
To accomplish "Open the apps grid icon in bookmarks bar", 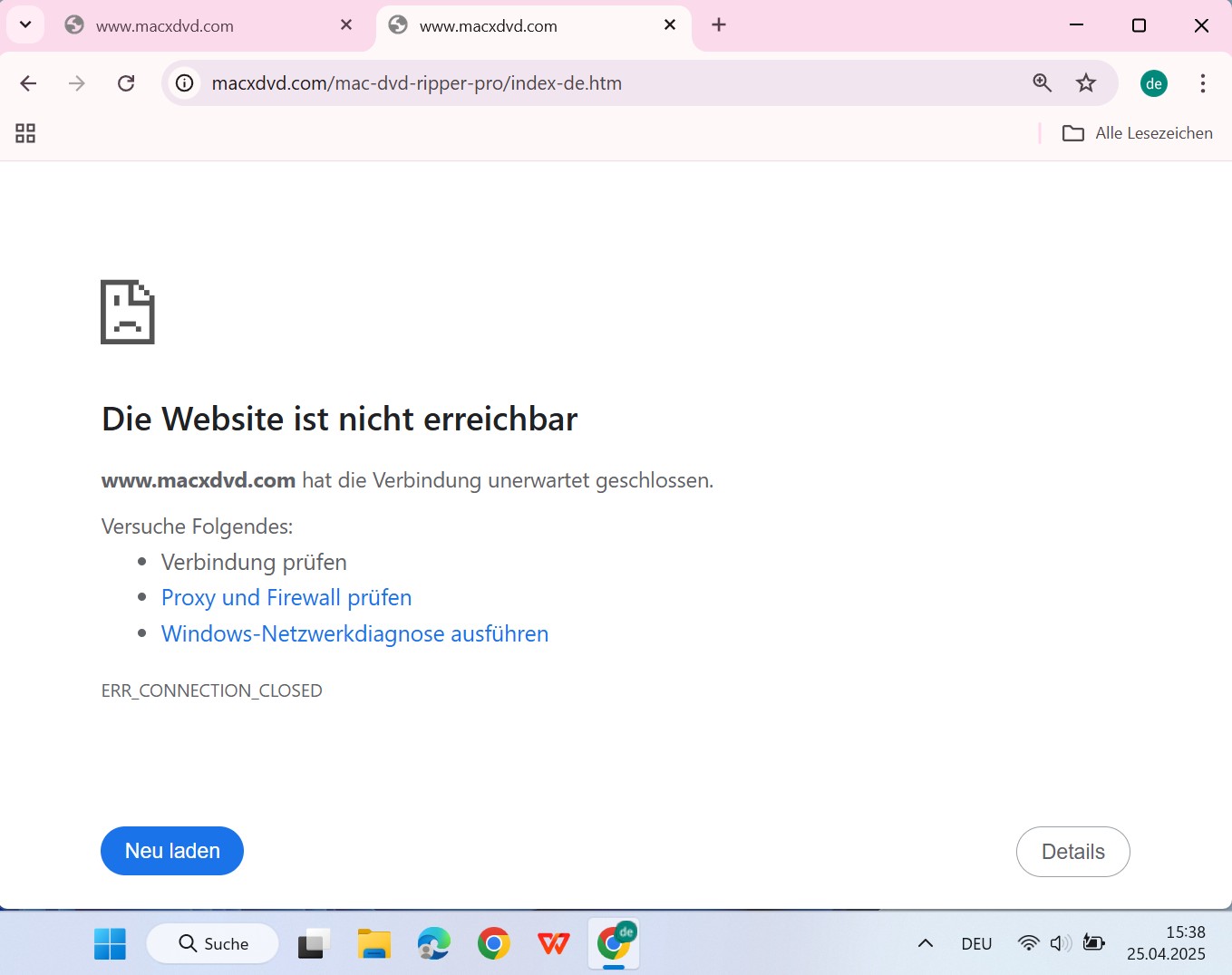I will point(25,133).
